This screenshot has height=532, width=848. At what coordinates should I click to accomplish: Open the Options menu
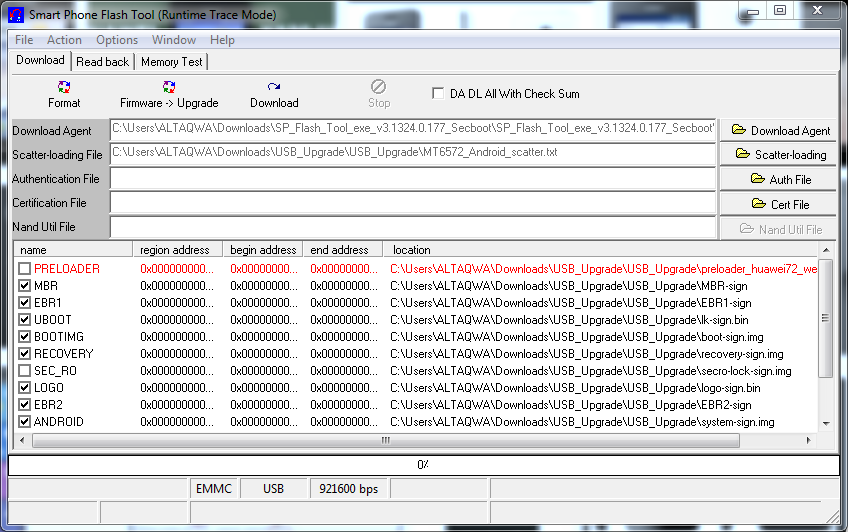(117, 40)
